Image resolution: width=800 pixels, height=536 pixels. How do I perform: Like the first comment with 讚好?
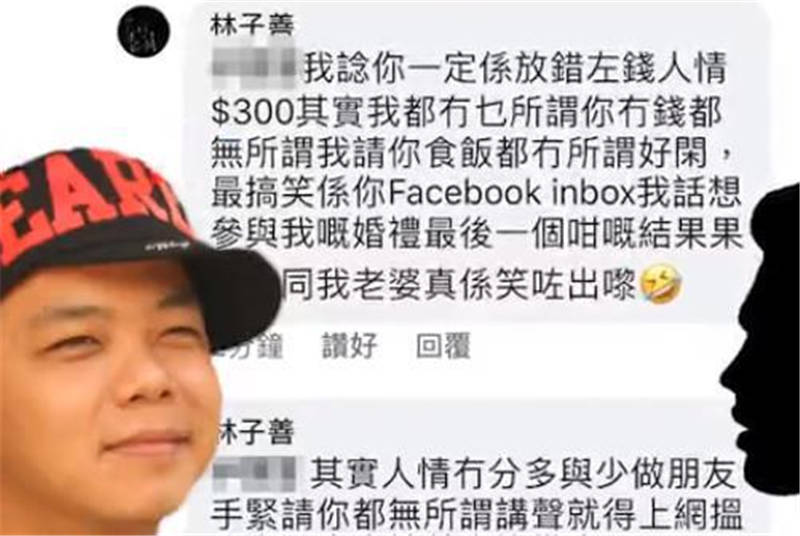click(349, 346)
